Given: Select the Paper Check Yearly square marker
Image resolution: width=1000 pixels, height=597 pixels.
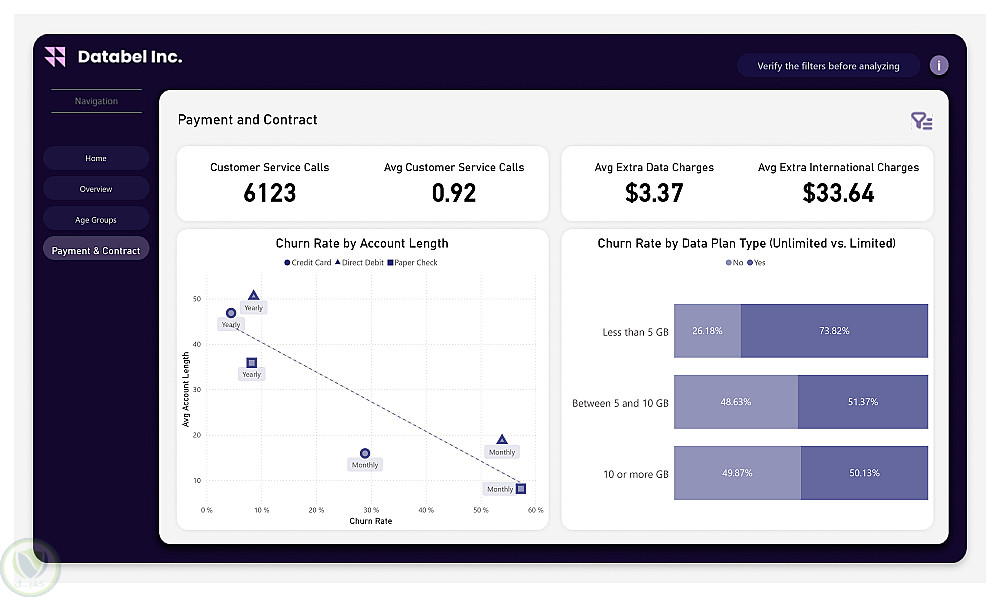Looking at the screenshot, I should click(251, 362).
